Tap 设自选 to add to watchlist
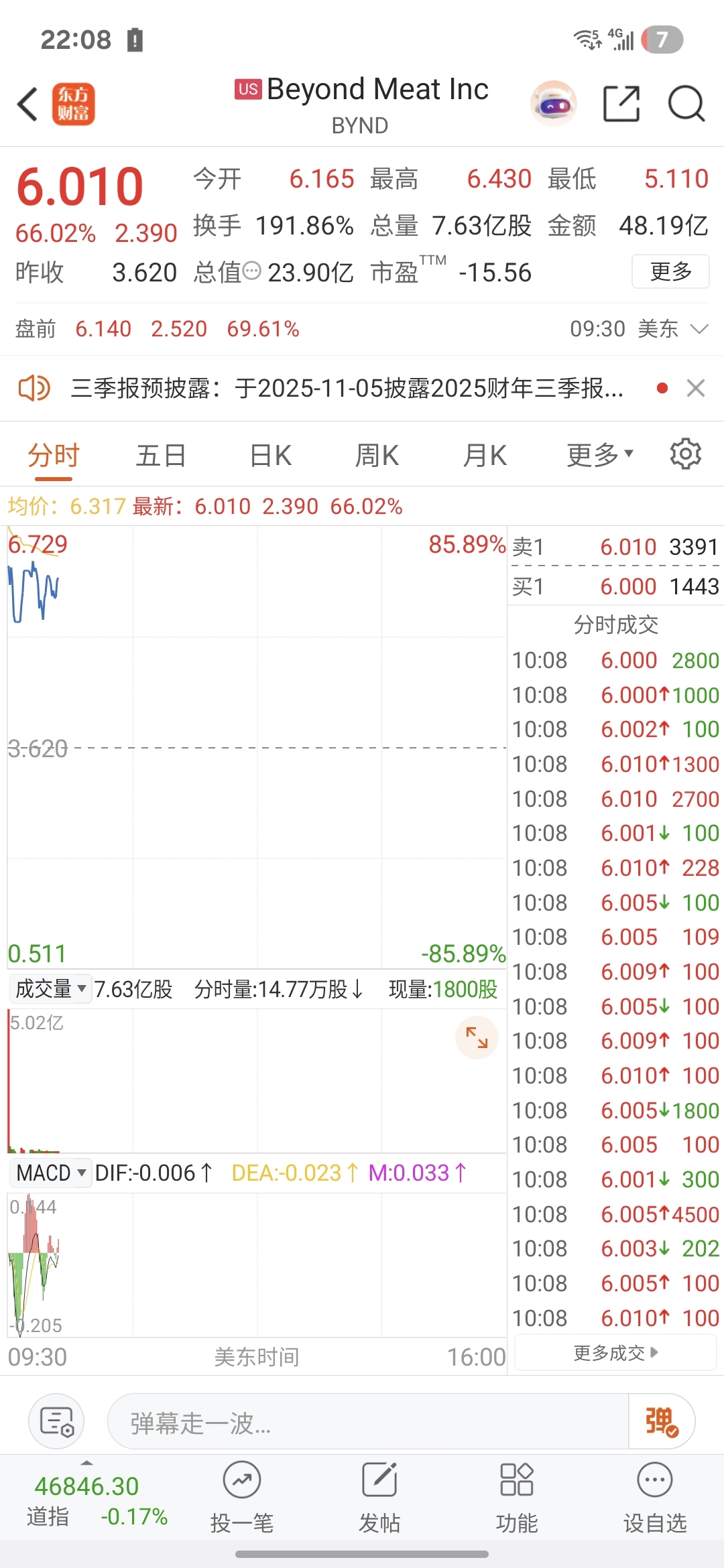 pyautogui.click(x=655, y=1497)
